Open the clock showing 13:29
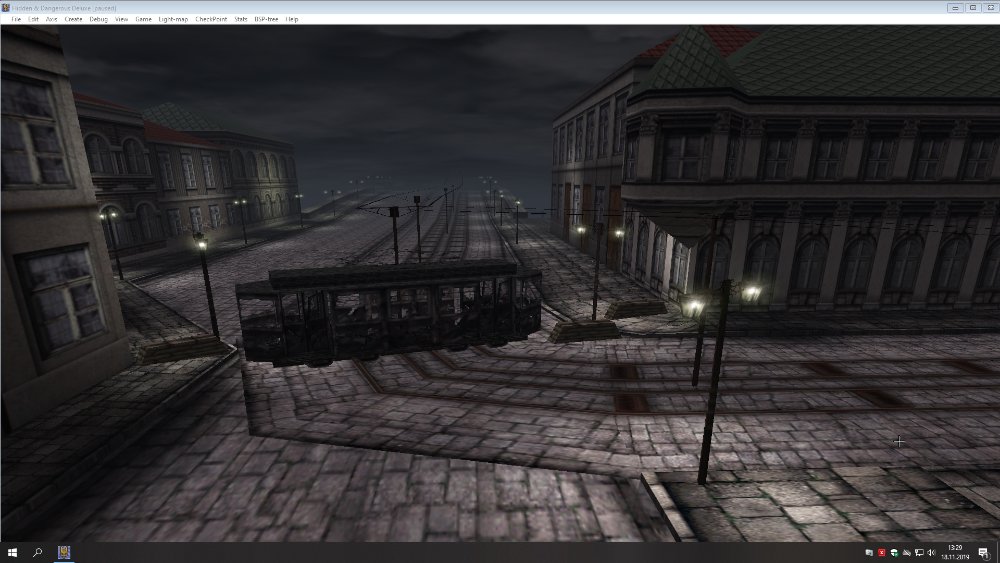The height and width of the screenshot is (563, 1000). tap(955, 552)
